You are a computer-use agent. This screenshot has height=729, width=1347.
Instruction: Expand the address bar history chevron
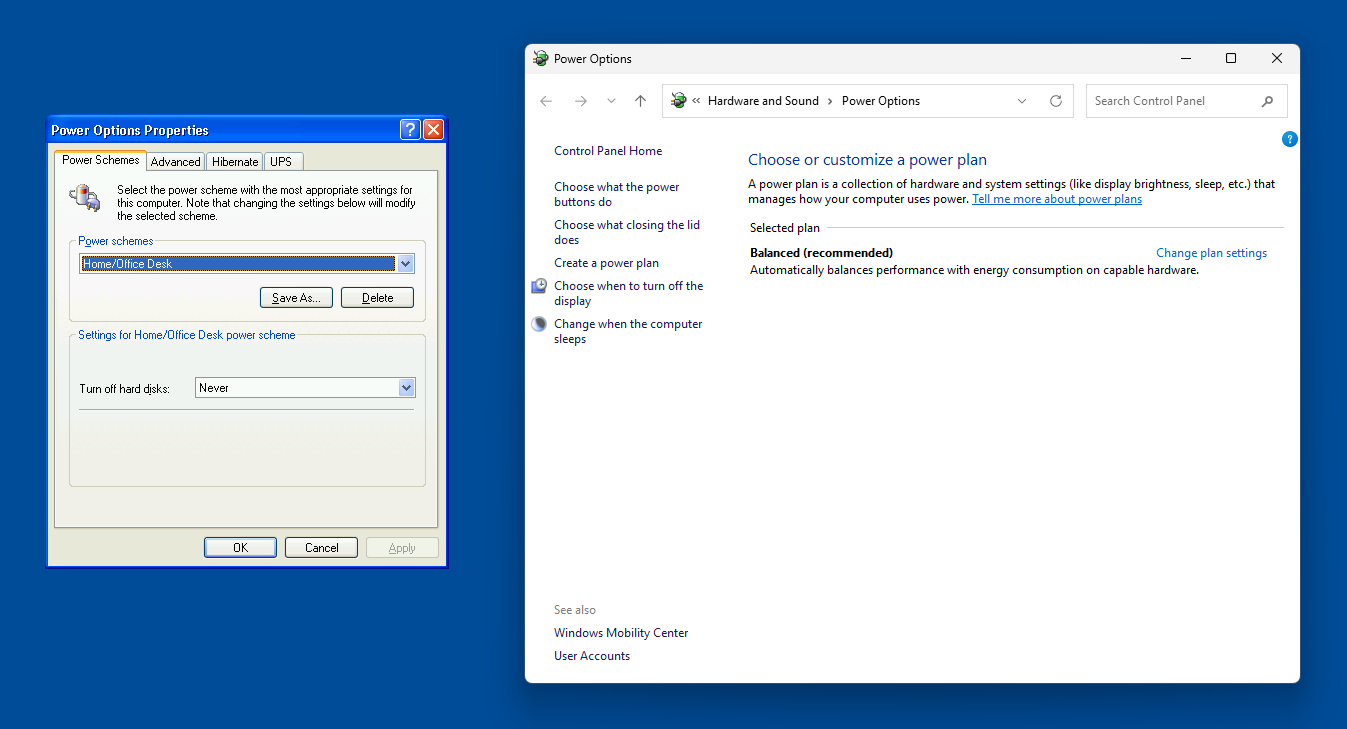coord(1021,101)
